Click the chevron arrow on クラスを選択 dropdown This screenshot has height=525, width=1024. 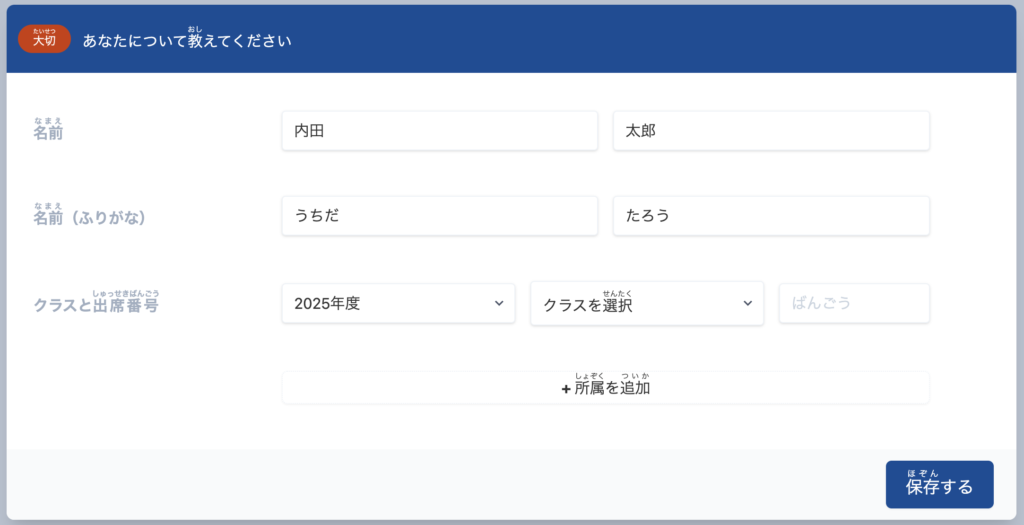point(747,304)
